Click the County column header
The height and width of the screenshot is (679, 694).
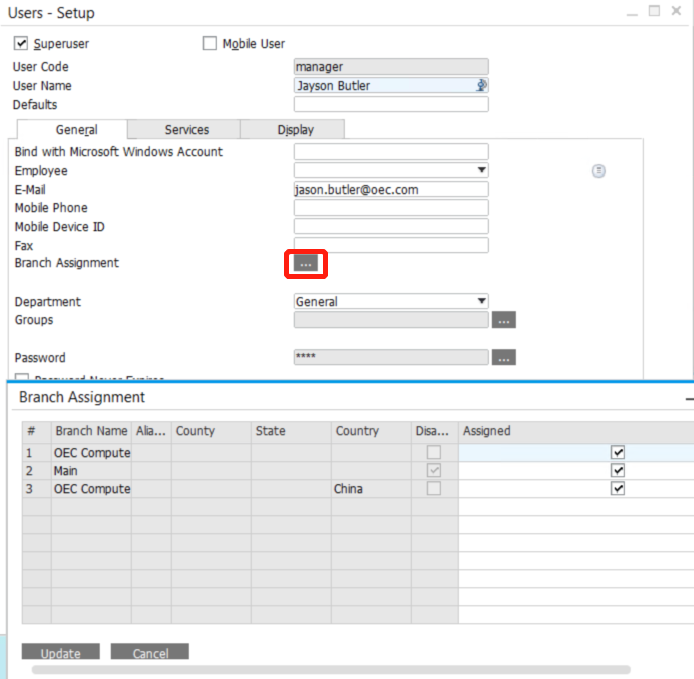tap(211, 431)
